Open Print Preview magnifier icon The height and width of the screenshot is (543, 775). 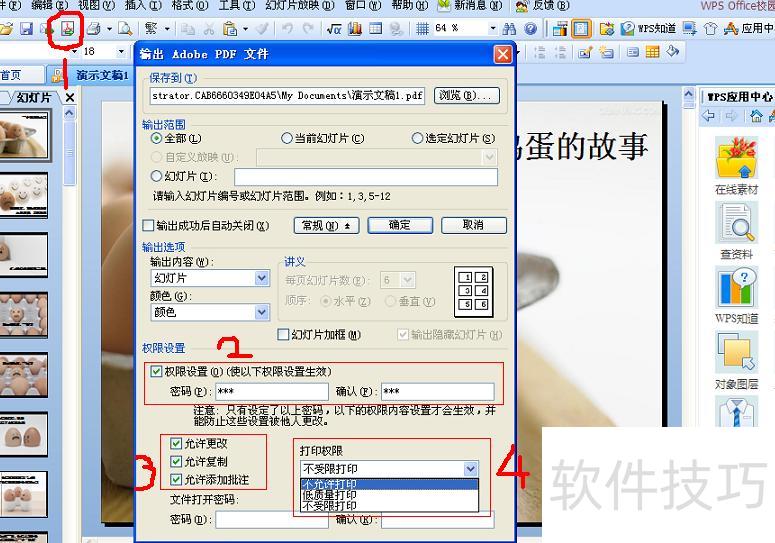125,29
